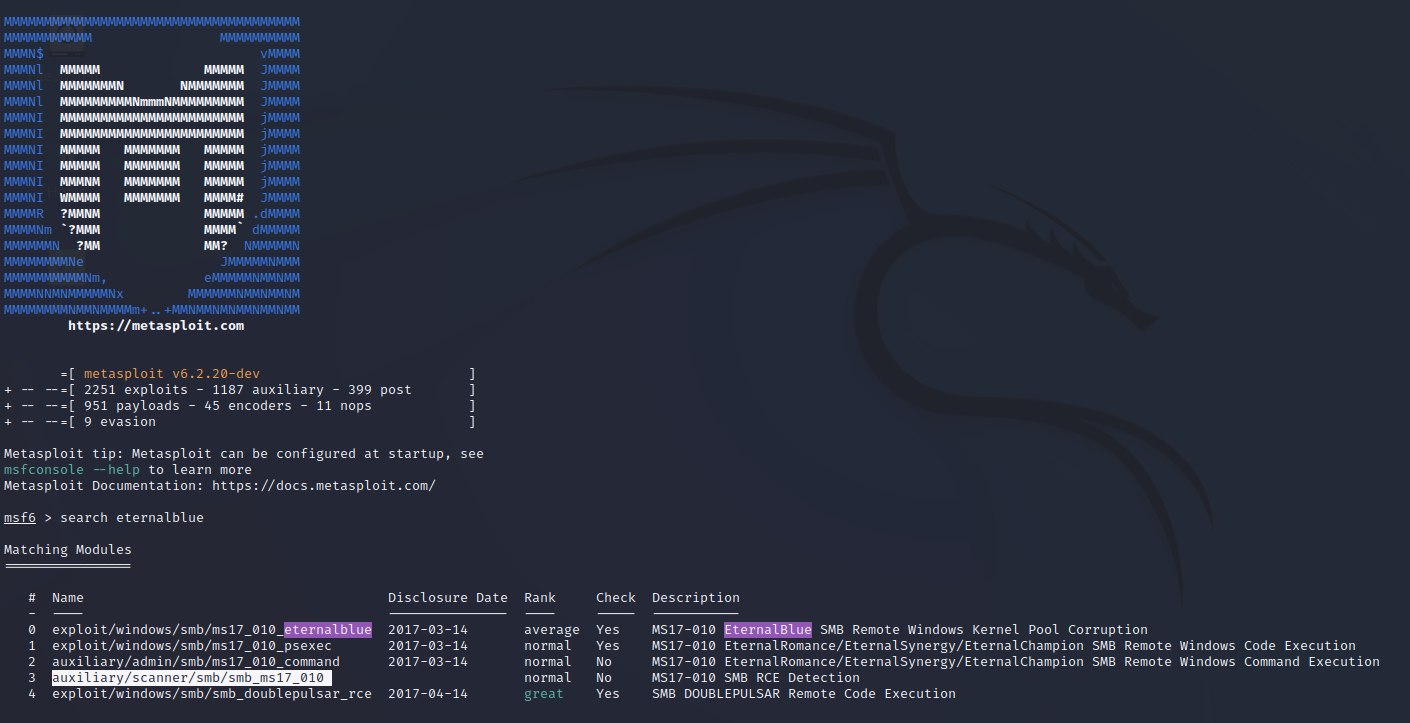Click the ms17_010_psexec row's 2017-03-14 date
Image resolution: width=1410 pixels, height=723 pixels.
click(428, 645)
